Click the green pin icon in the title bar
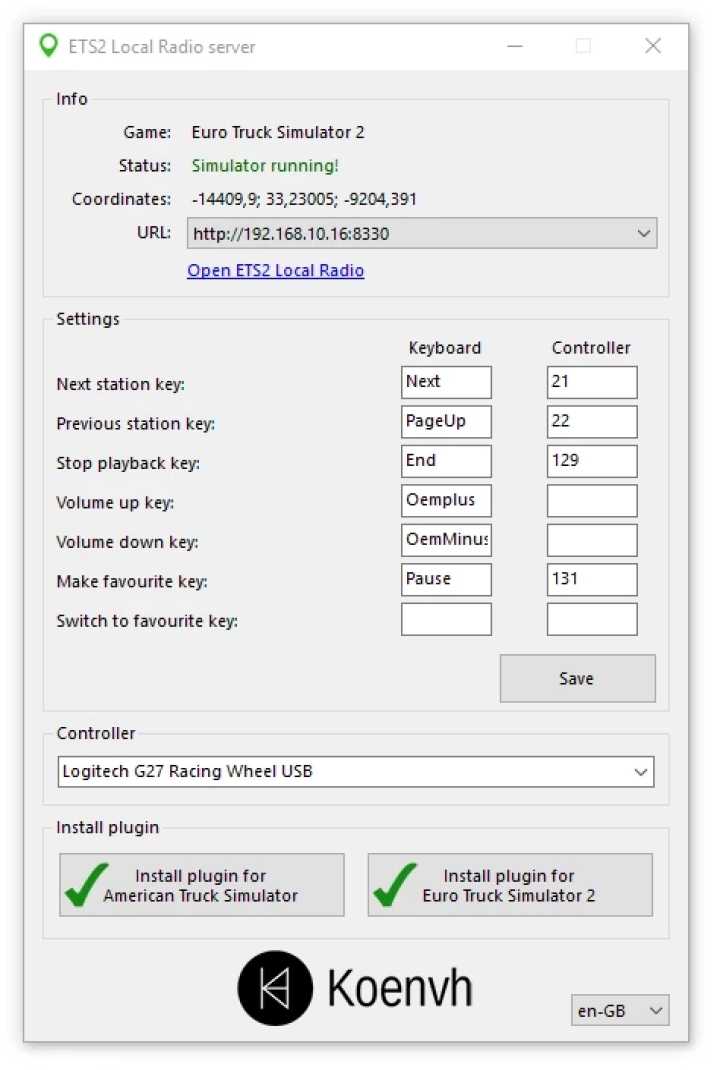 pyautogui.click(x=47, y=45)
